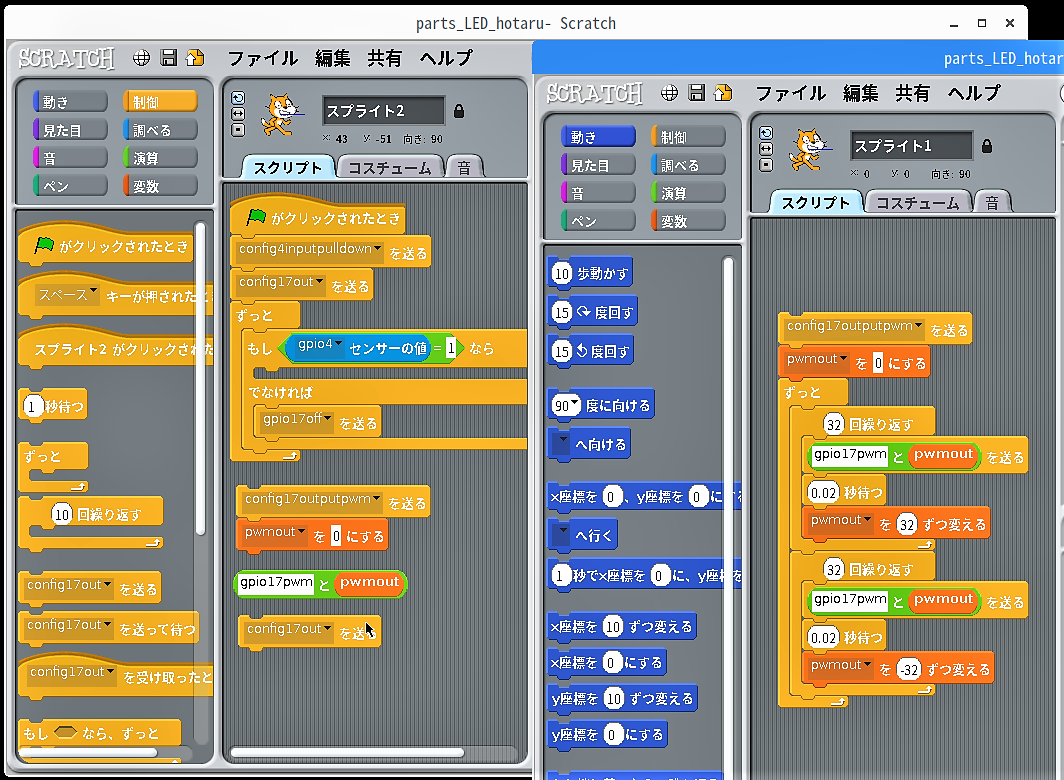Switch to コスチューム tab for スプライト2

pos(390,168)
